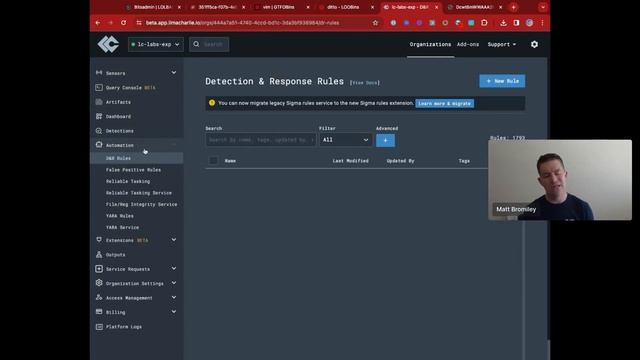The width and height of the screenshot is (640, 360).
Task: Click the Sensors sidebar icon
Action: [x=99, y=73]
